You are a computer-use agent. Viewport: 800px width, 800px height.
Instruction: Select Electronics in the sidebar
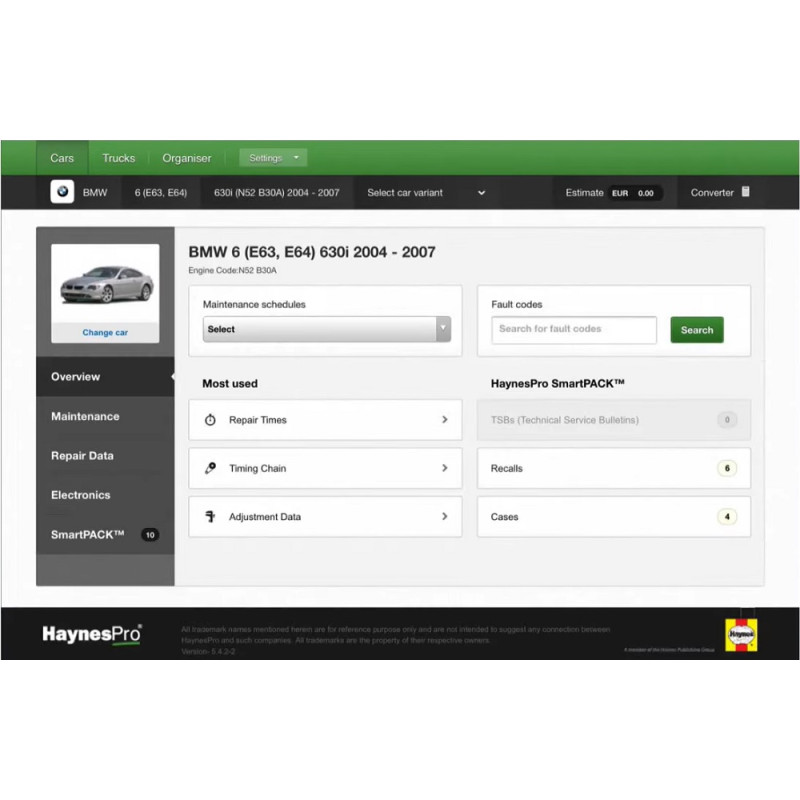tap(80, 495)
